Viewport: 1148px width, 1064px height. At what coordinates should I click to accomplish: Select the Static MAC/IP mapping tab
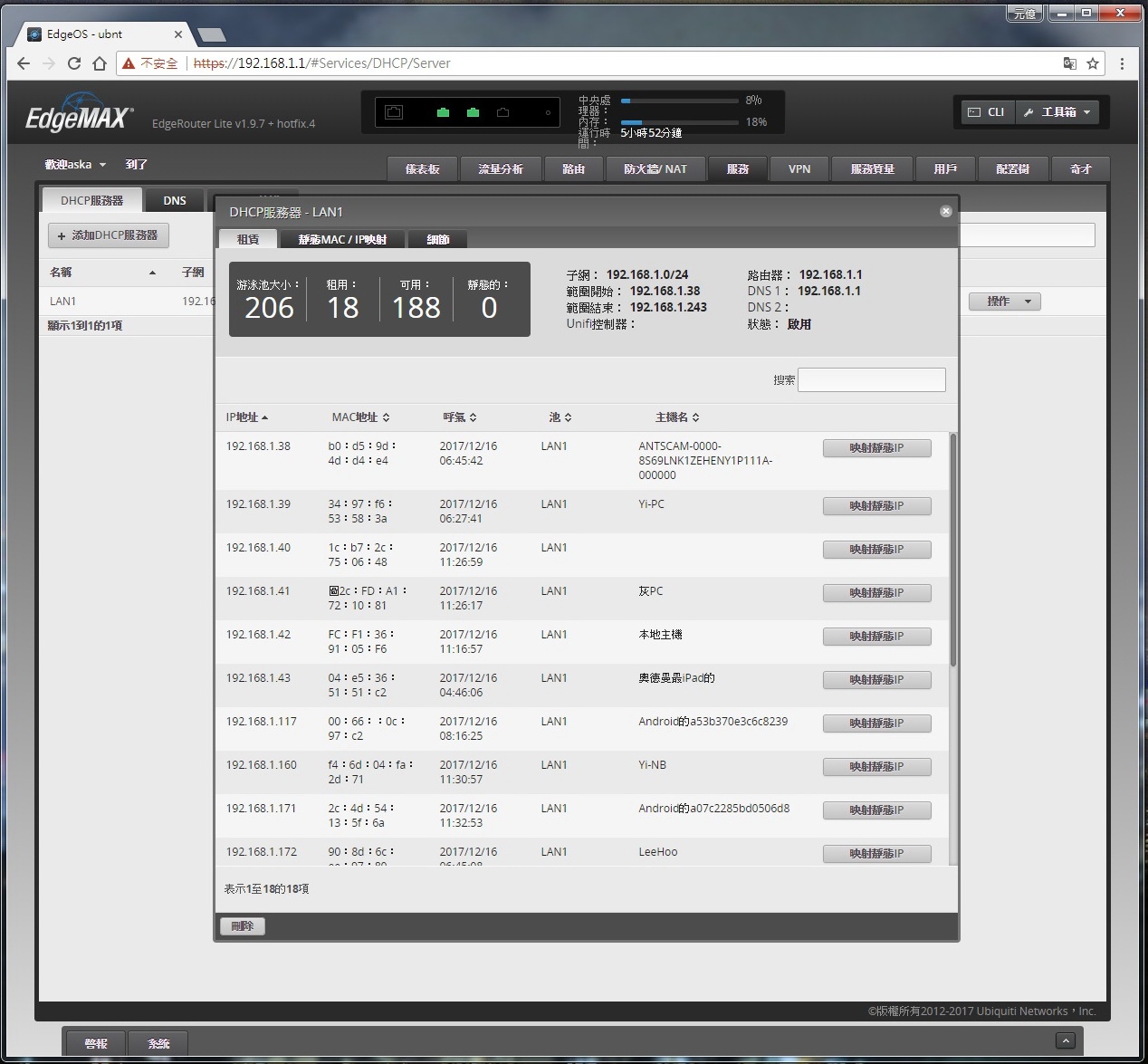[342, 239]
